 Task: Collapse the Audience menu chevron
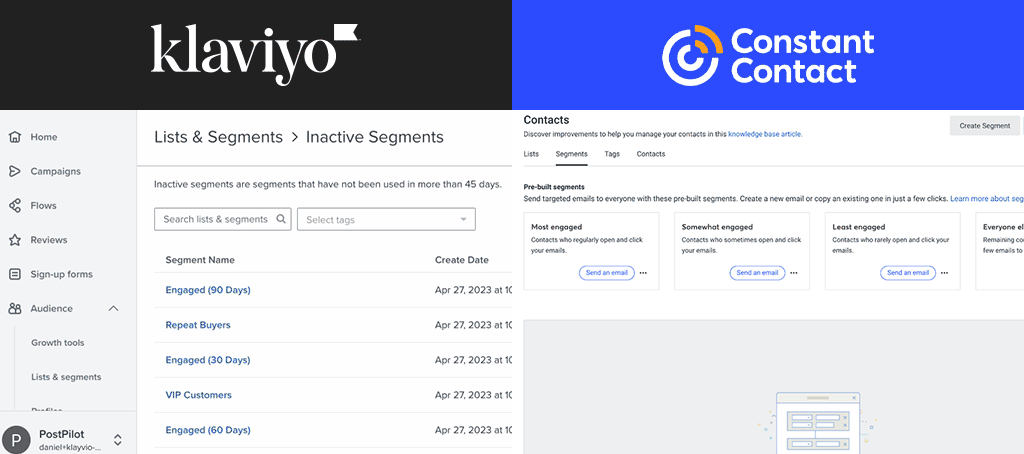coord(113,309)
